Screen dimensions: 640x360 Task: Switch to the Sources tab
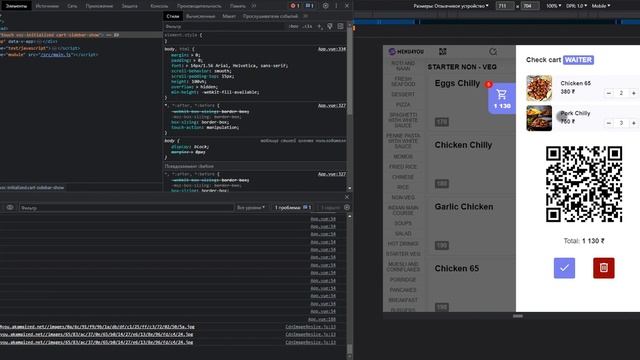(x=47, y=6)
